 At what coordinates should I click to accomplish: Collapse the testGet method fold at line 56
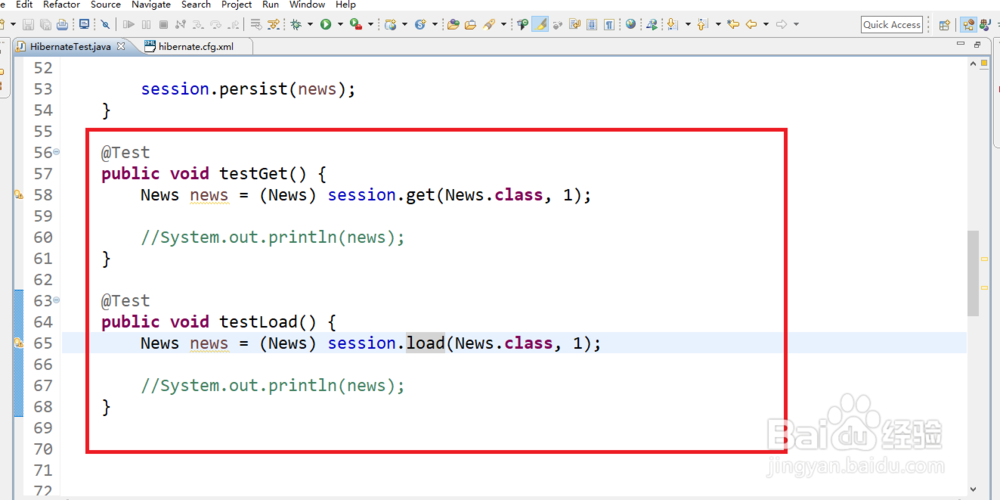pos(57,152)
